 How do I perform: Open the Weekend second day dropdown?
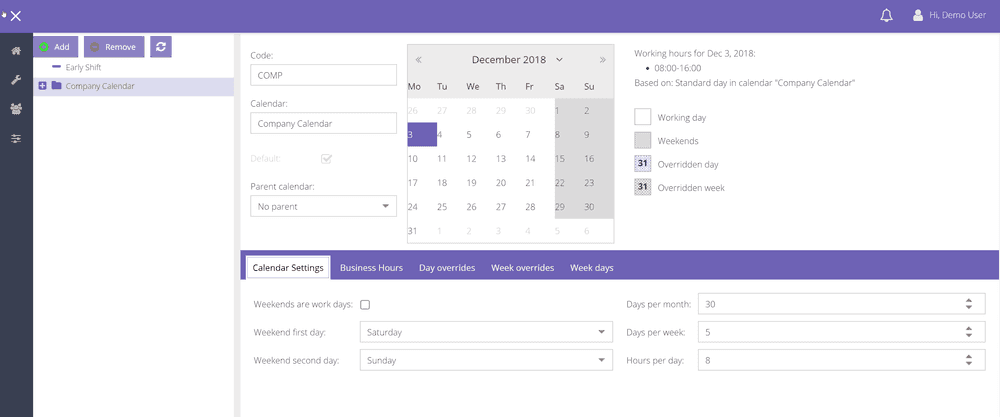[x=486, y=360]
